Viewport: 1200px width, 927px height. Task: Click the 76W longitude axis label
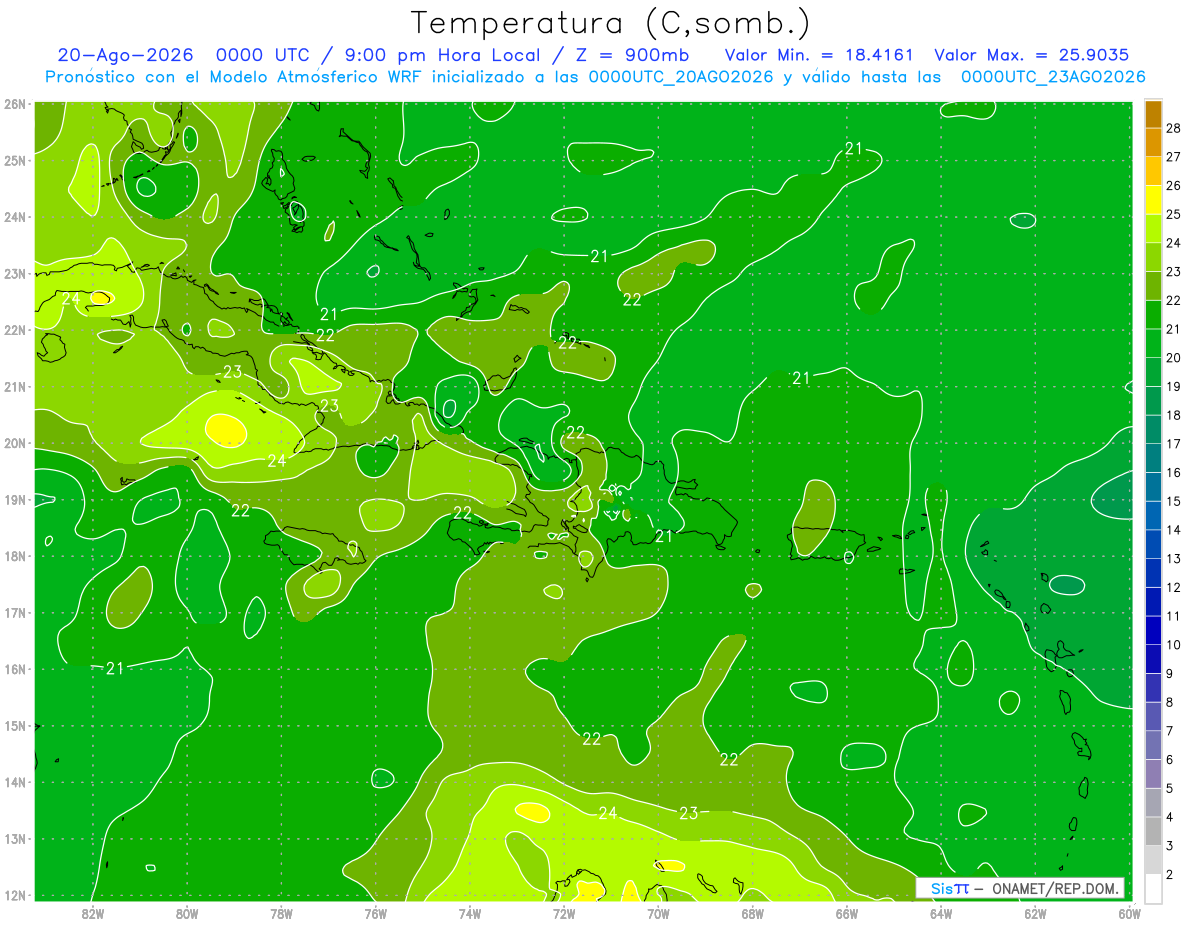(376, 913)
